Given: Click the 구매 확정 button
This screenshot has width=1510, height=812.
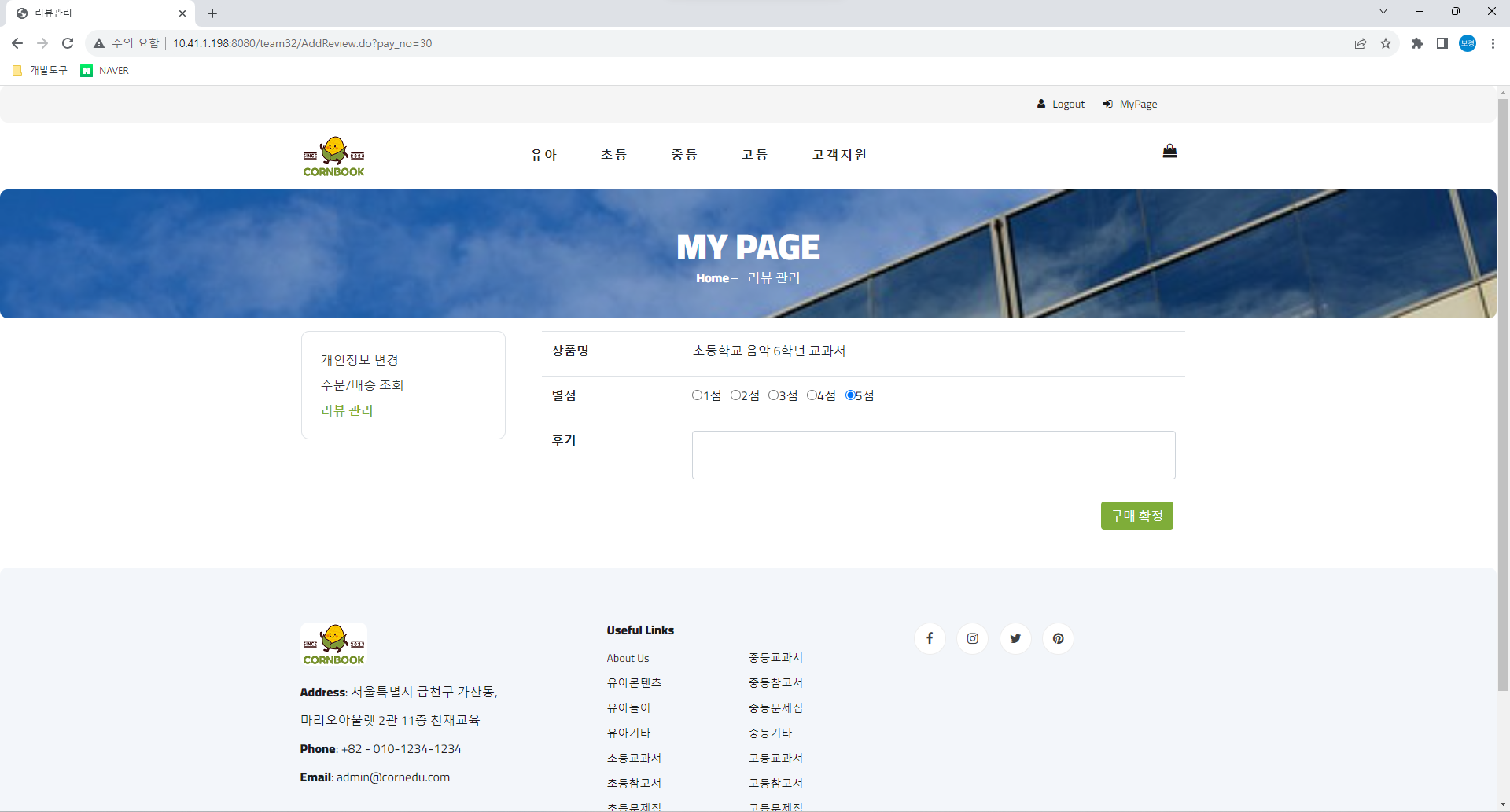Looking at the screenshot, I should coord(1137,516).
